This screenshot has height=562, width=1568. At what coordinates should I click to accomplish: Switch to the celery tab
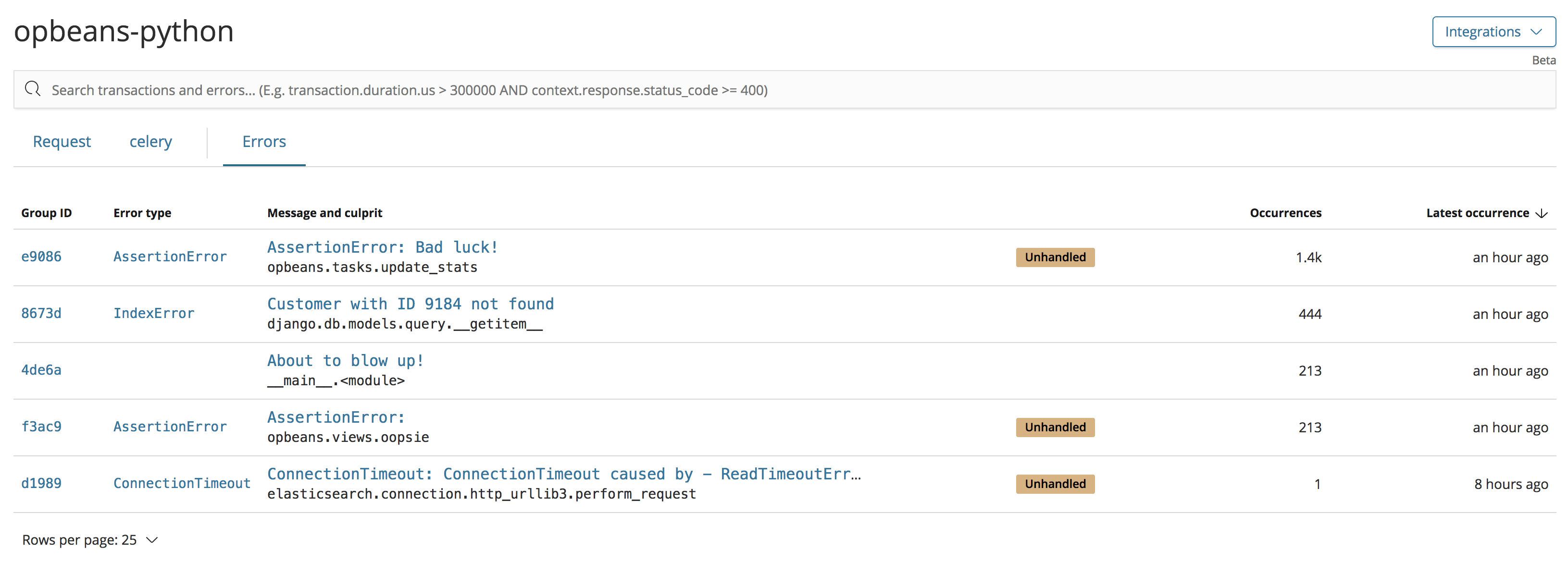point(150,142)
